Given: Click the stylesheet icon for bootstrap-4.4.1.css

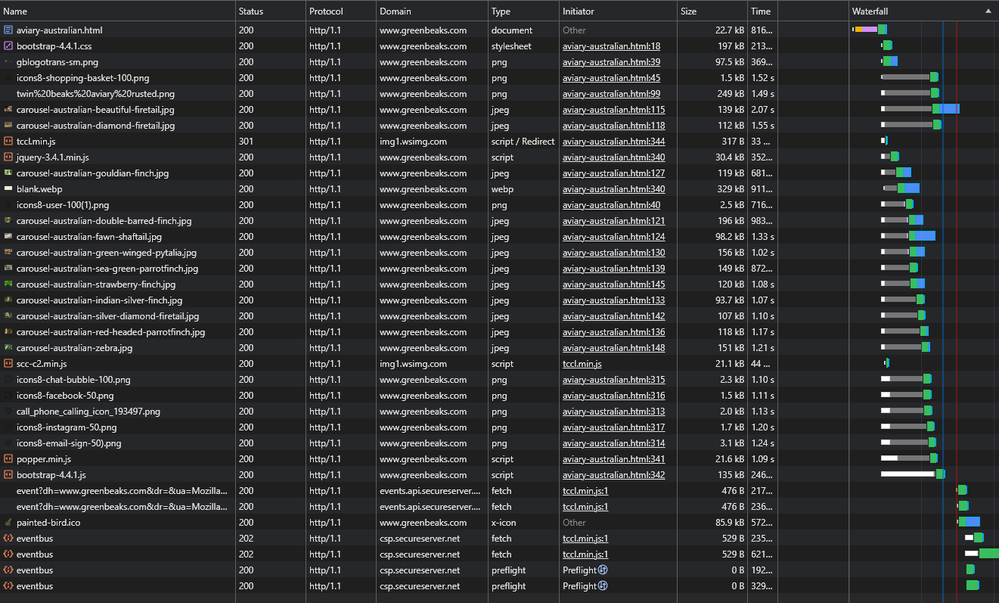Looking at the screenshot, I should [x=8, y=46].
